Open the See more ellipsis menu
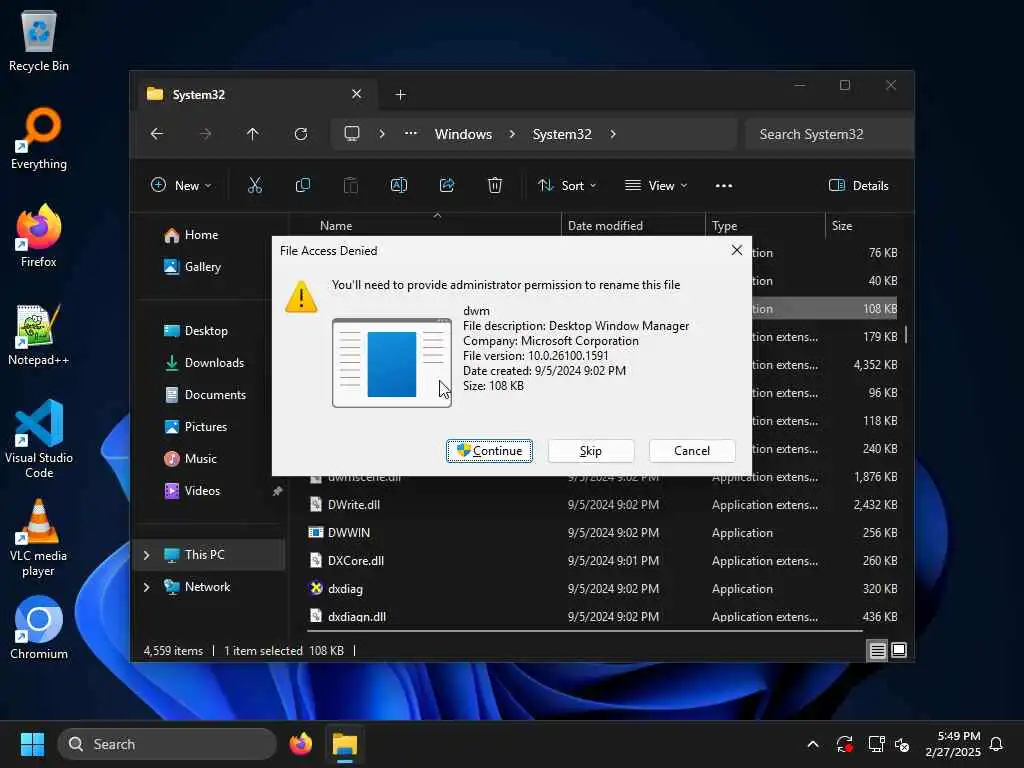The image size is (1024, 768). 724,185
